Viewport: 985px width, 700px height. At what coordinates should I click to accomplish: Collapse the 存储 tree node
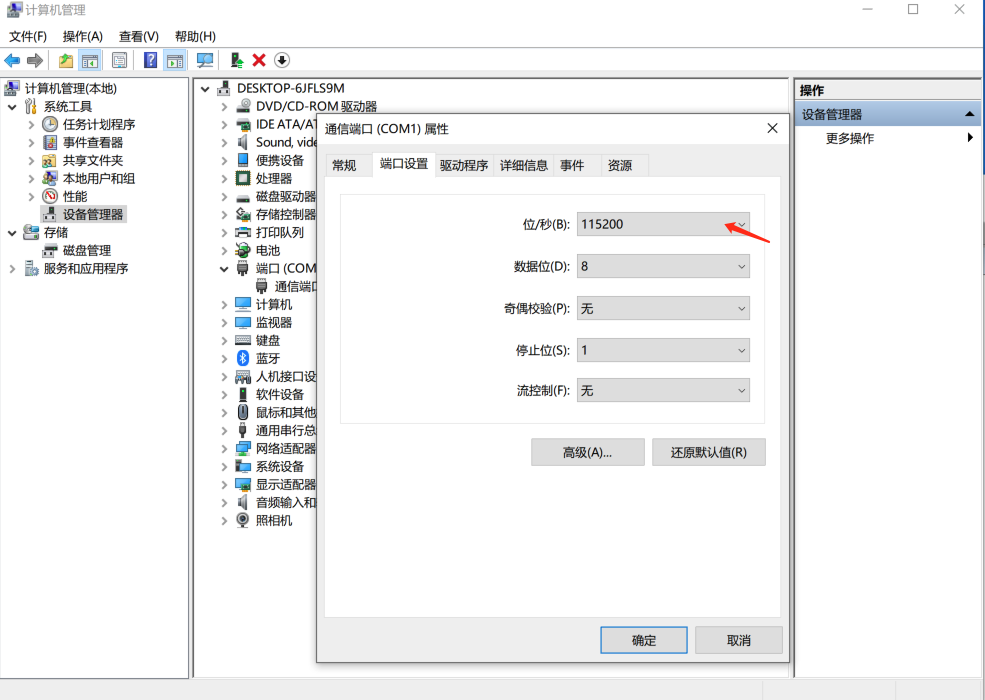13,232
